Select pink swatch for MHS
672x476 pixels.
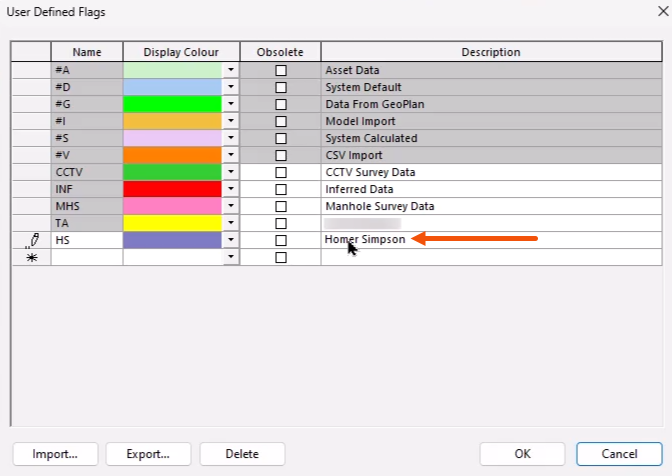[173, 206]
